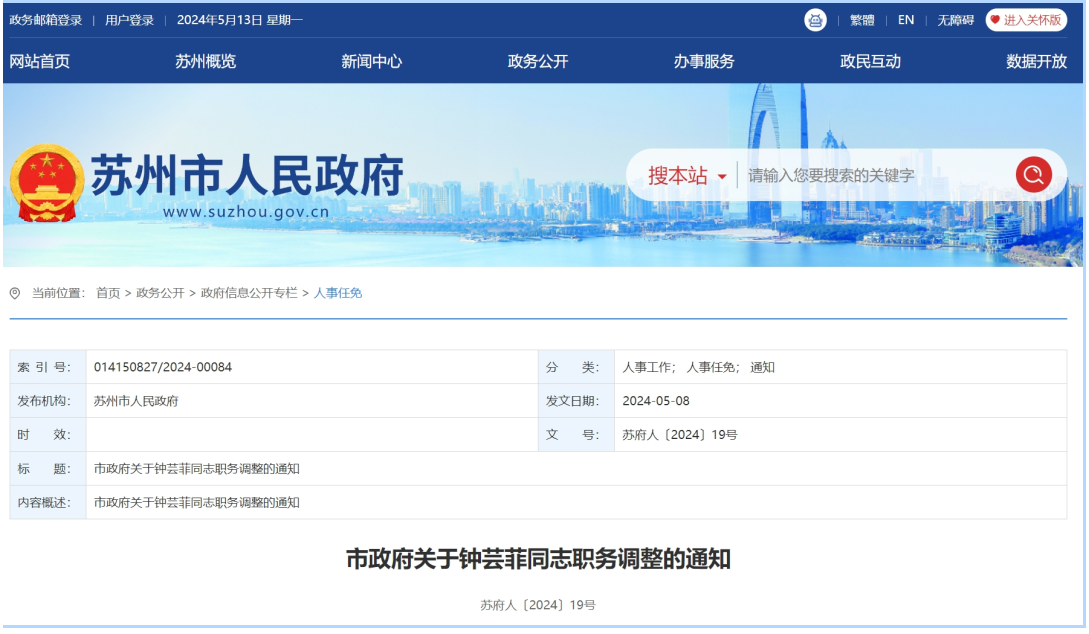Click 政府信息公开专栏 in the breadcrumb
Image resolution: width=1089 pixels, height=634 pixels.
tap(249, 293)
